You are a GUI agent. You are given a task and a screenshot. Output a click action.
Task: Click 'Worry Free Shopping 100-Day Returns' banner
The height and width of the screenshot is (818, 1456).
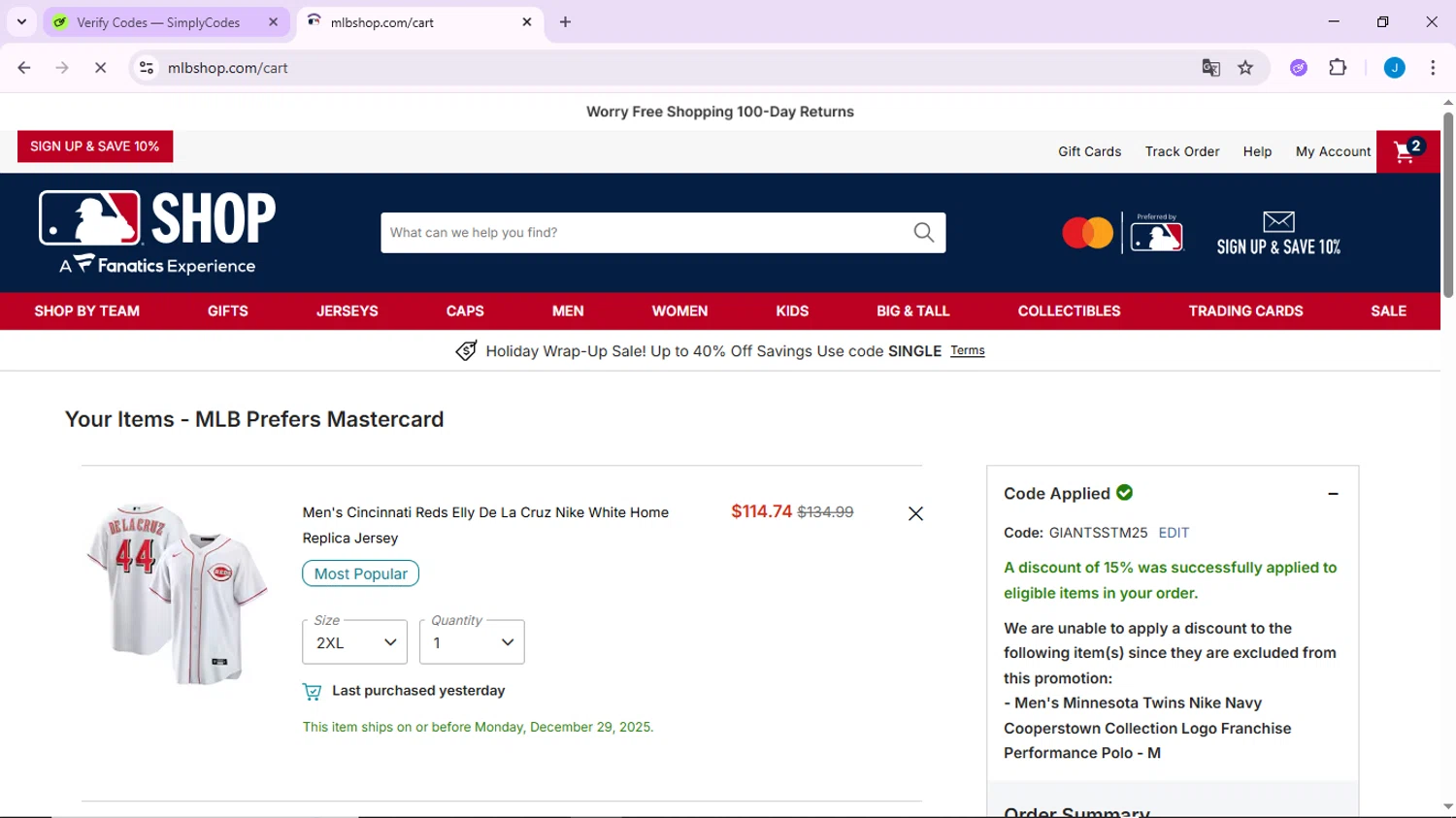[720, 112]
